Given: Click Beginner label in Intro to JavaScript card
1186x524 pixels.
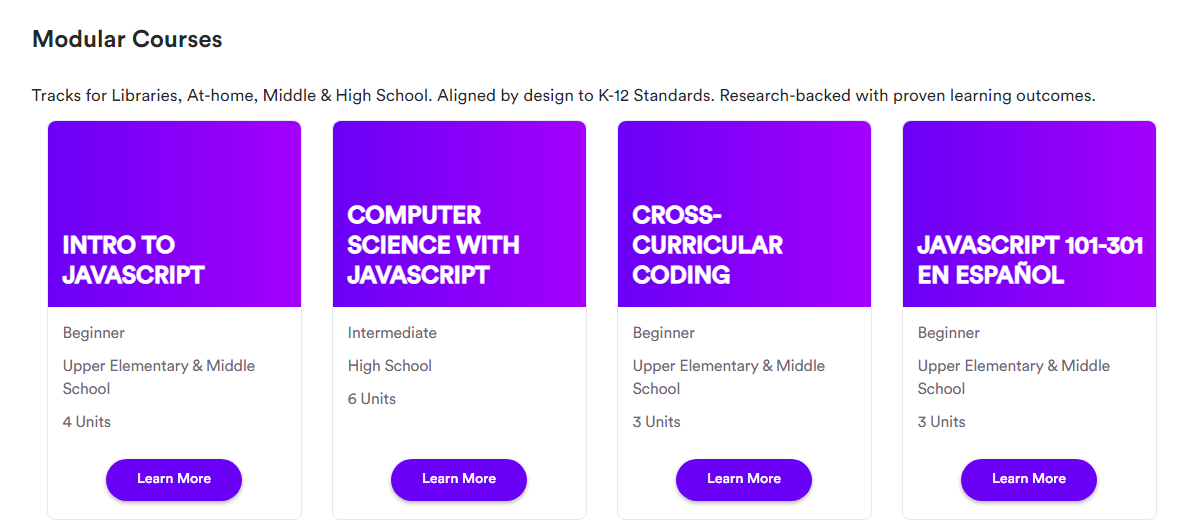Looking at the screenshot, I should click(x=94, y=333).
